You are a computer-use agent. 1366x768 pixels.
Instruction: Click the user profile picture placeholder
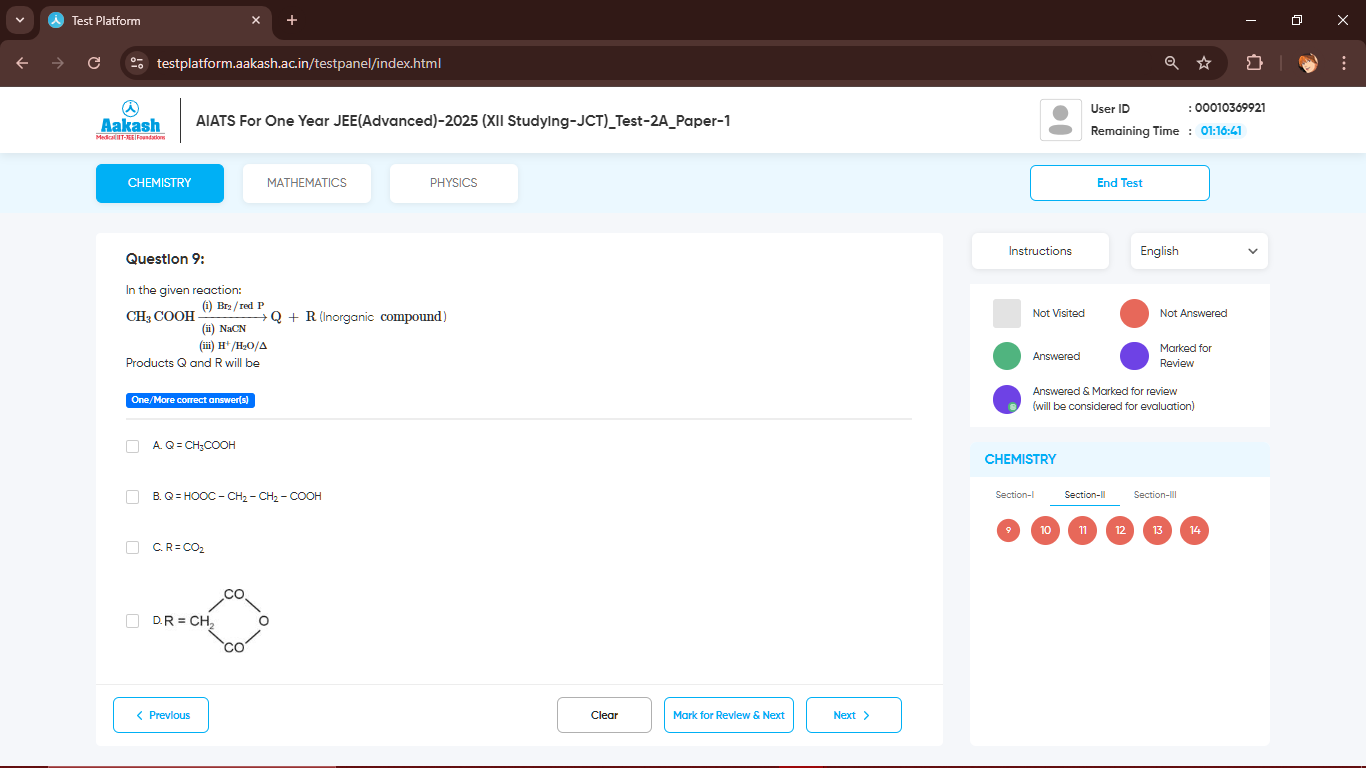pos(1061,120)
